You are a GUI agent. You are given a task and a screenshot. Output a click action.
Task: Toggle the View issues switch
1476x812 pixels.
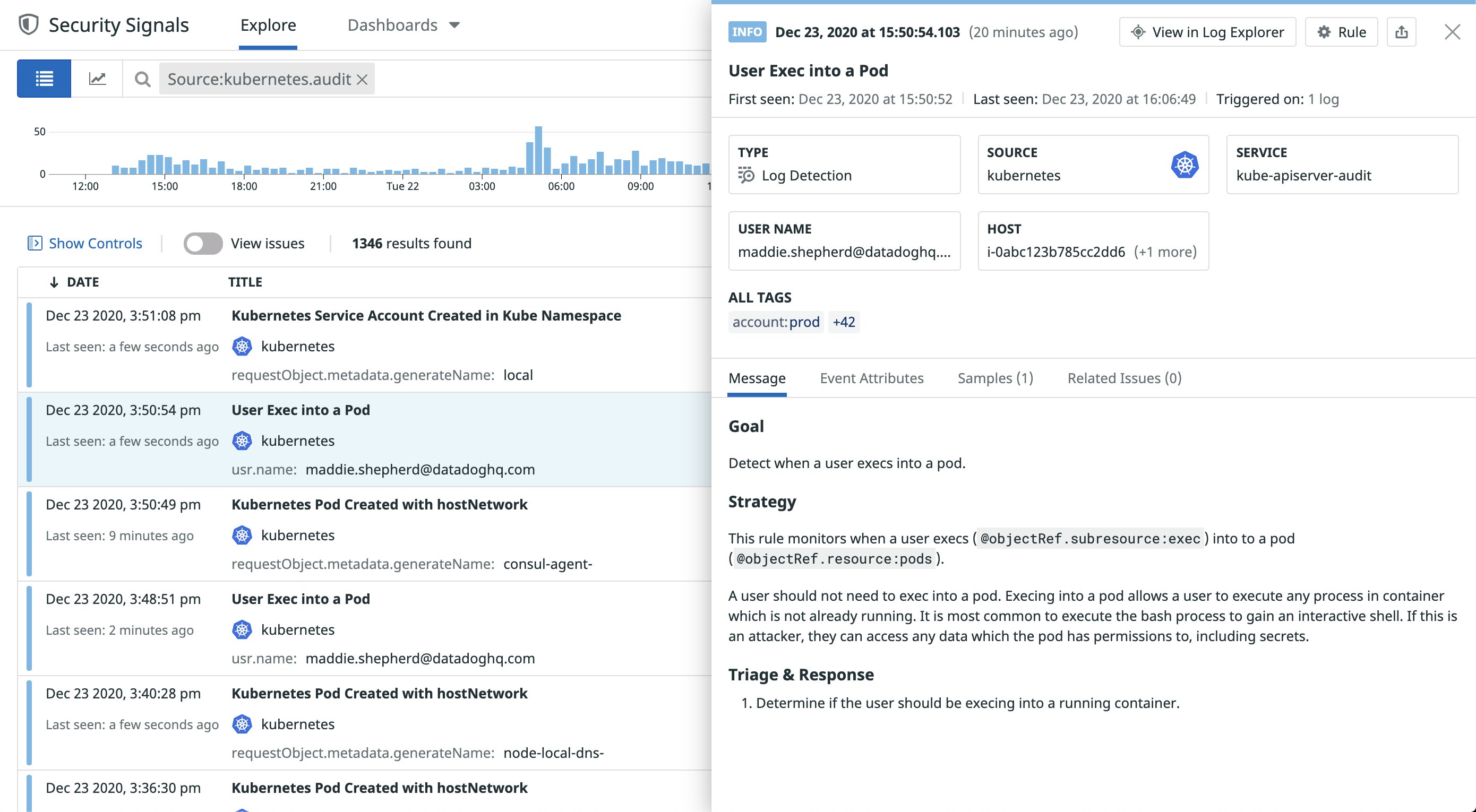203,244
